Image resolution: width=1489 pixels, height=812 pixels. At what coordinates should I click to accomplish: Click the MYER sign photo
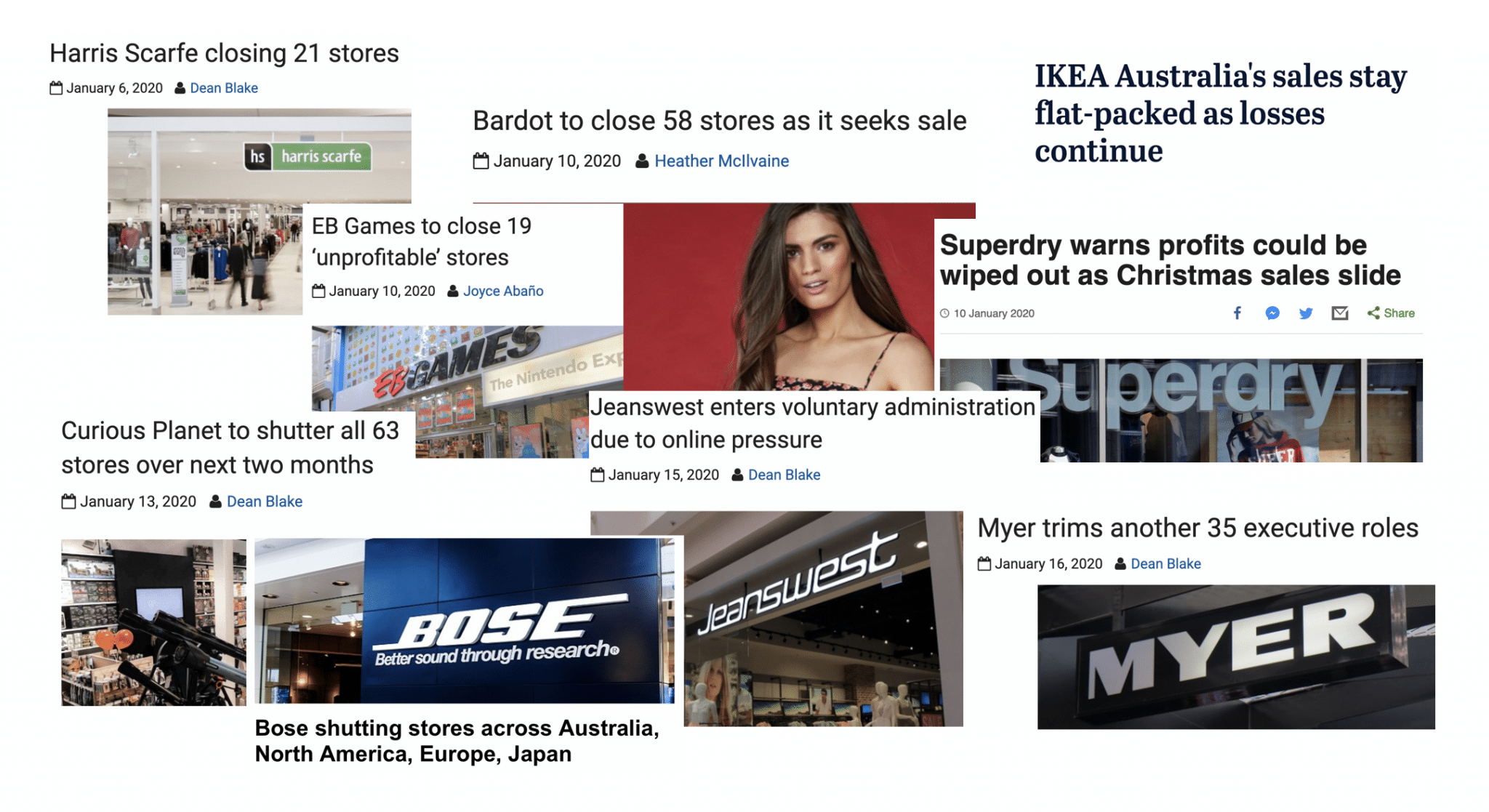(x=1236, y=657)
